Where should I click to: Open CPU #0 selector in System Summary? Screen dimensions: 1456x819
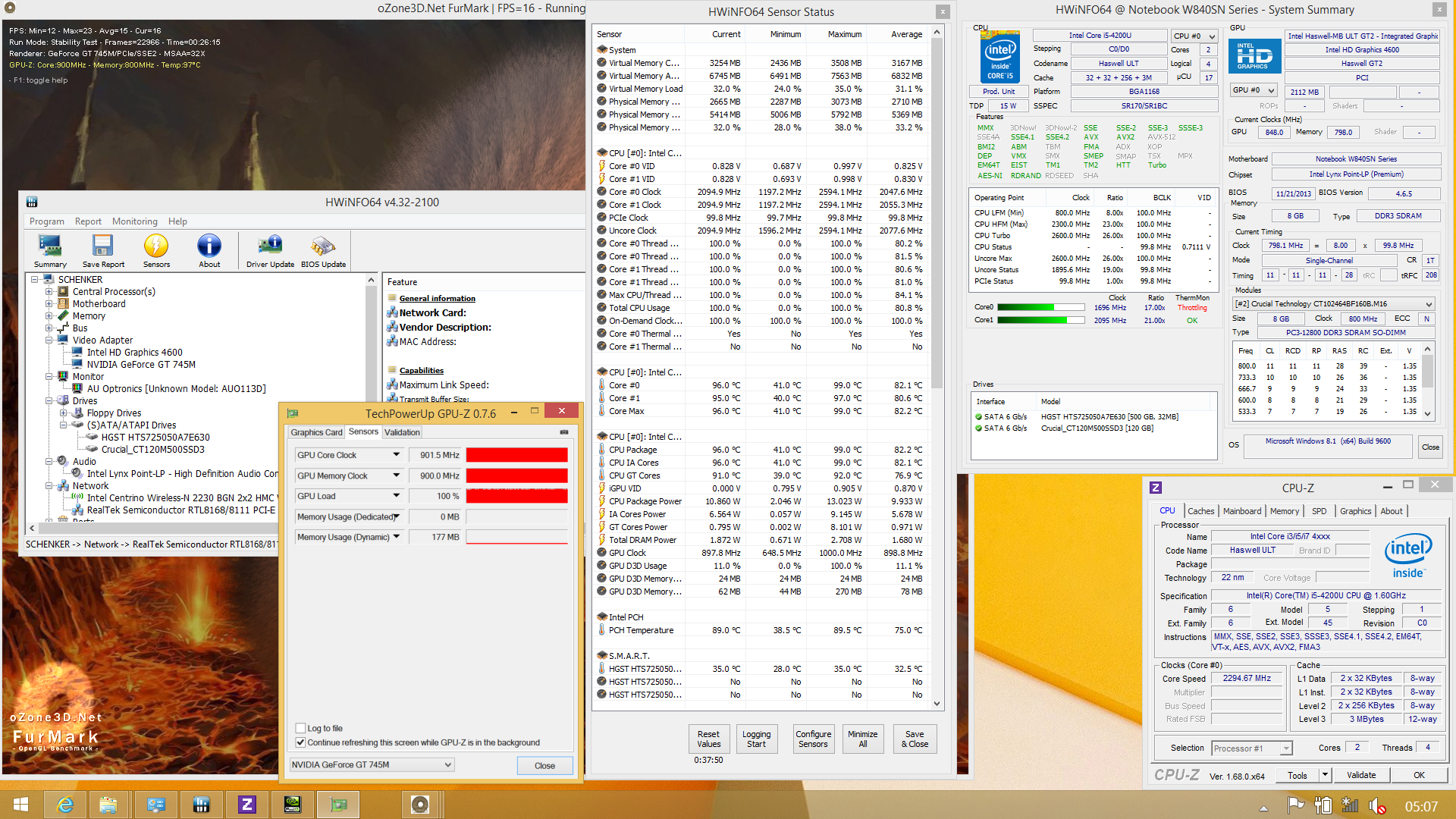[x=1194, y=36]
